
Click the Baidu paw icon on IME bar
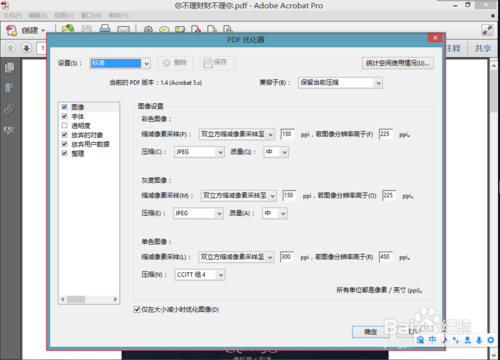[x=421, y=340]
